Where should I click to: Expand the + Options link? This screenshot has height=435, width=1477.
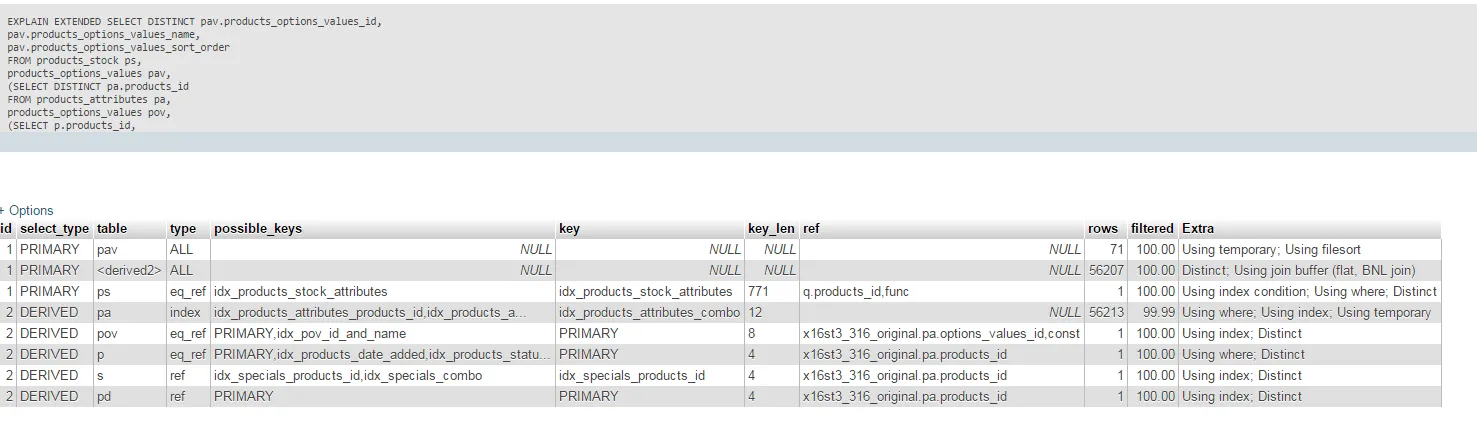(27, 210)
